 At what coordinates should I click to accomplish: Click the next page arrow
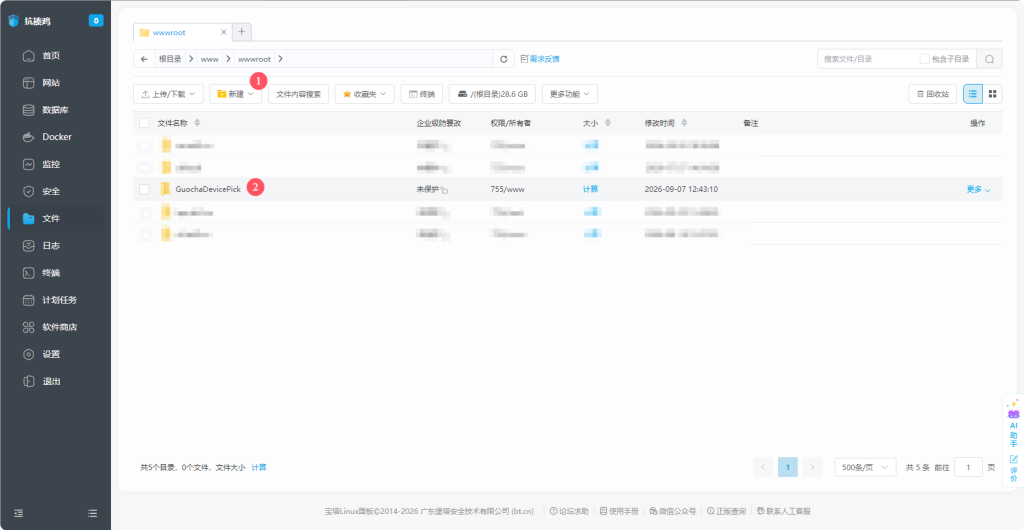tap(812, 467)
